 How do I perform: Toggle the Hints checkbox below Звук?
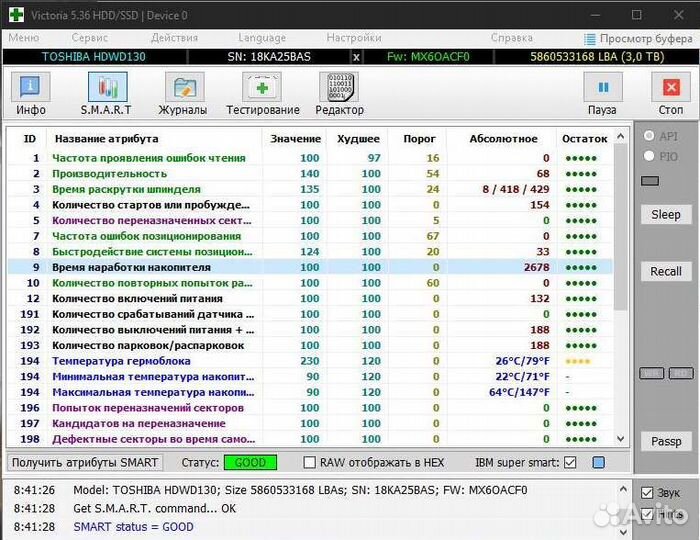(x=647, y=515)
